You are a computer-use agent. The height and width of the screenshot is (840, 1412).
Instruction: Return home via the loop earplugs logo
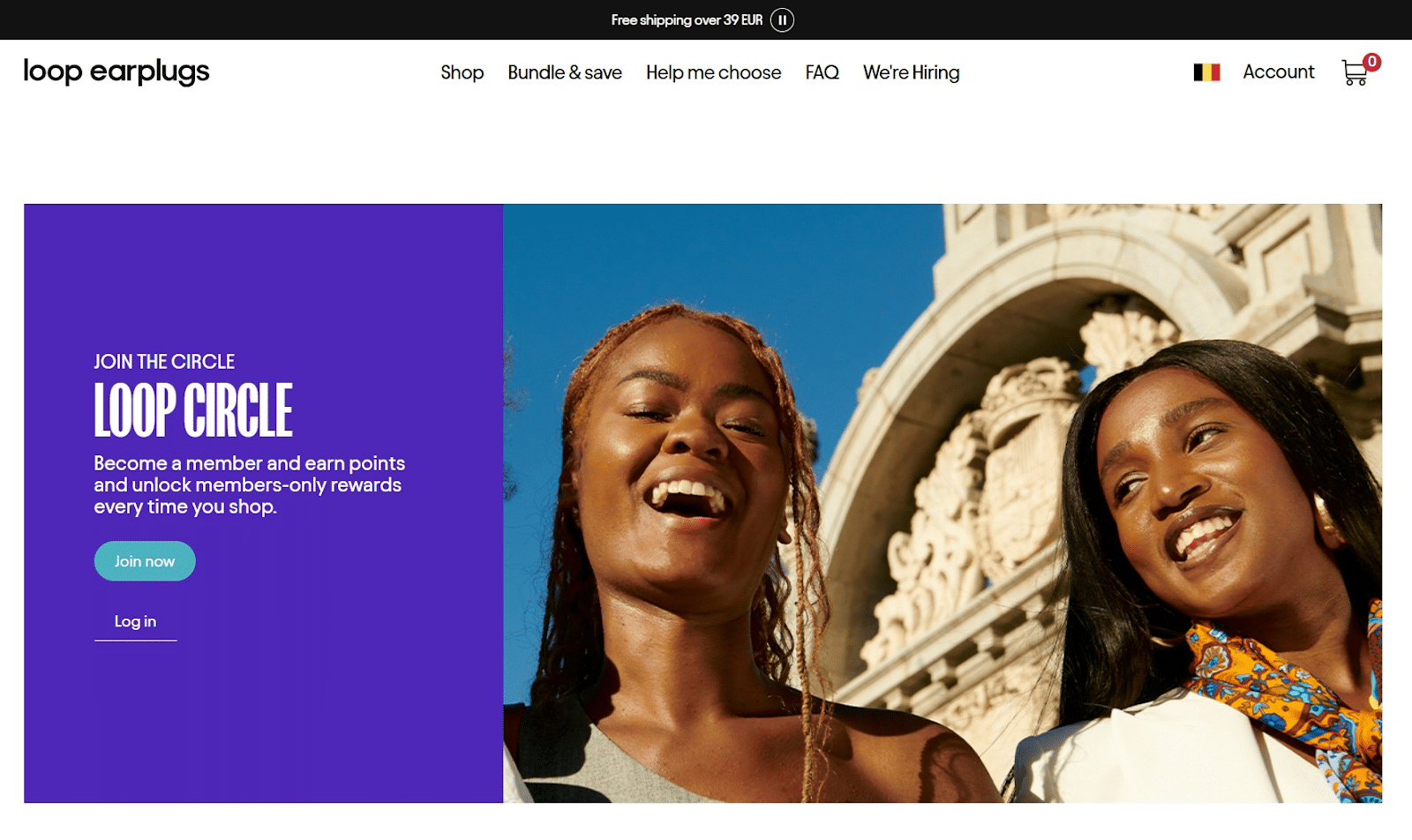[116, 71]
